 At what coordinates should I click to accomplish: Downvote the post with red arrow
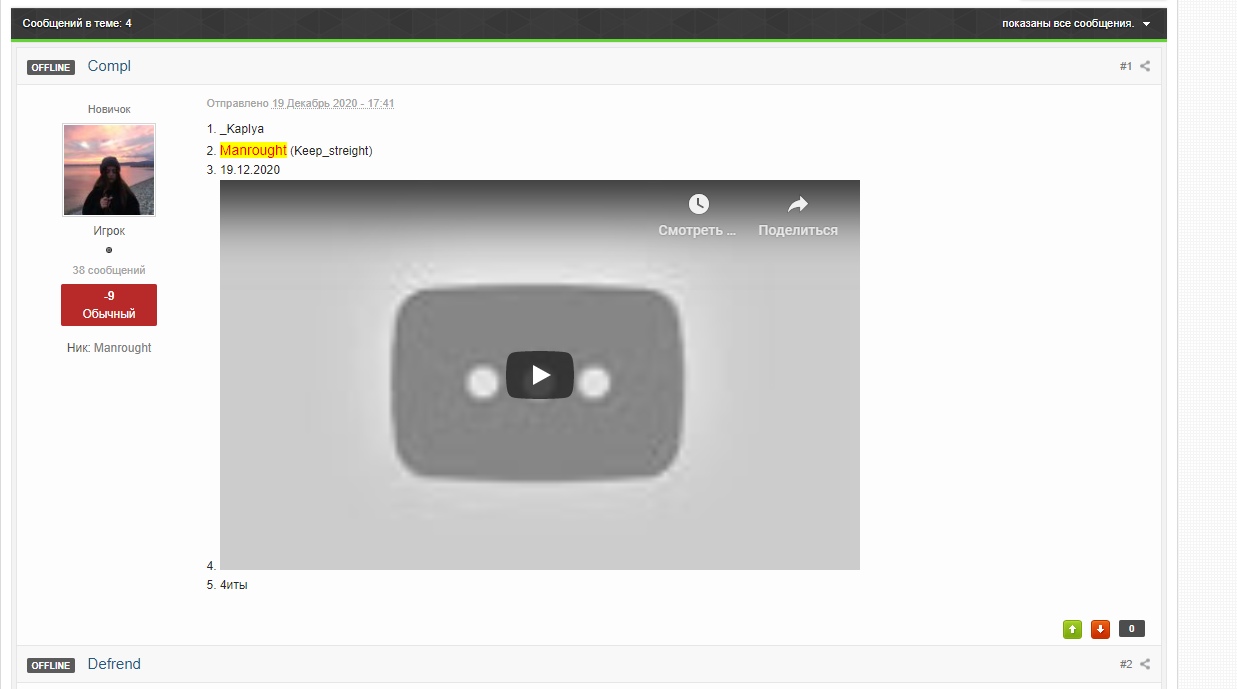[x=1100, y=629]
